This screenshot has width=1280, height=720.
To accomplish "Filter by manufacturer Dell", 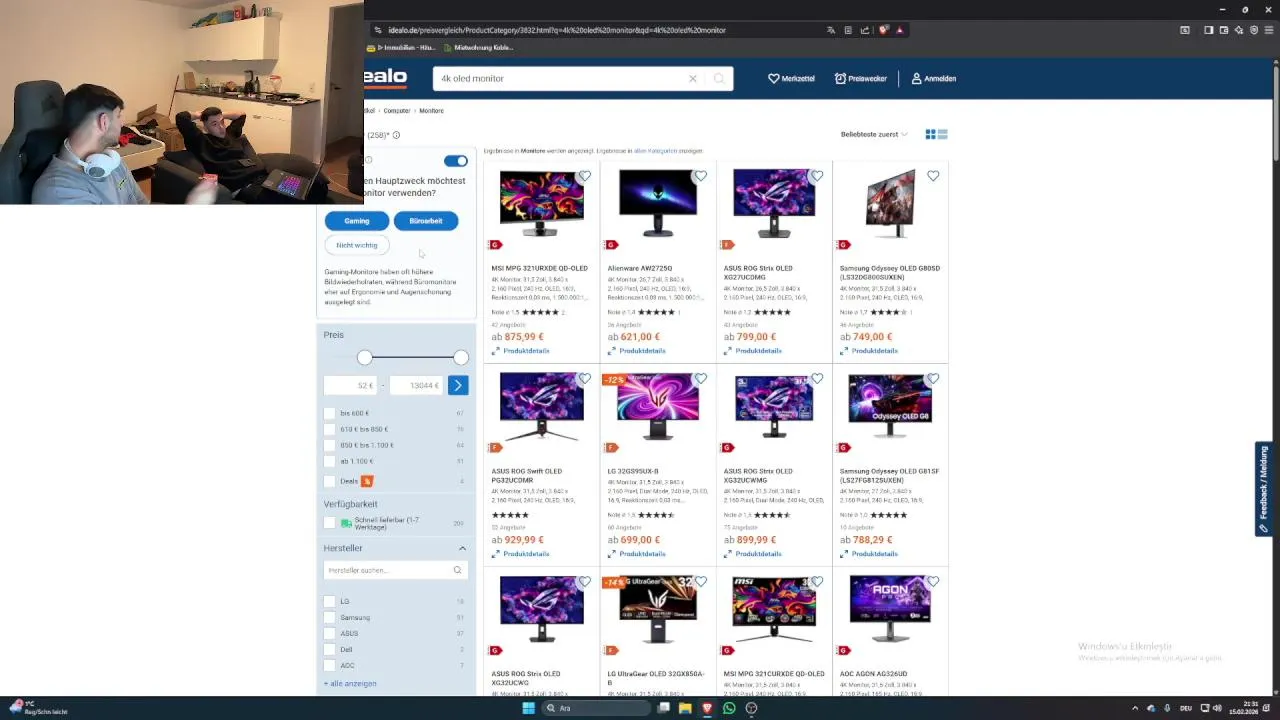I will tap(330, 649).
